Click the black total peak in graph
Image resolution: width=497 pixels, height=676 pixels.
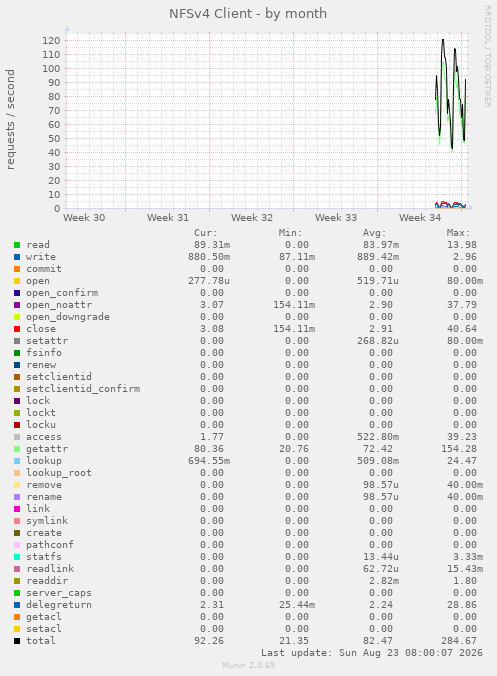(443, 40)
